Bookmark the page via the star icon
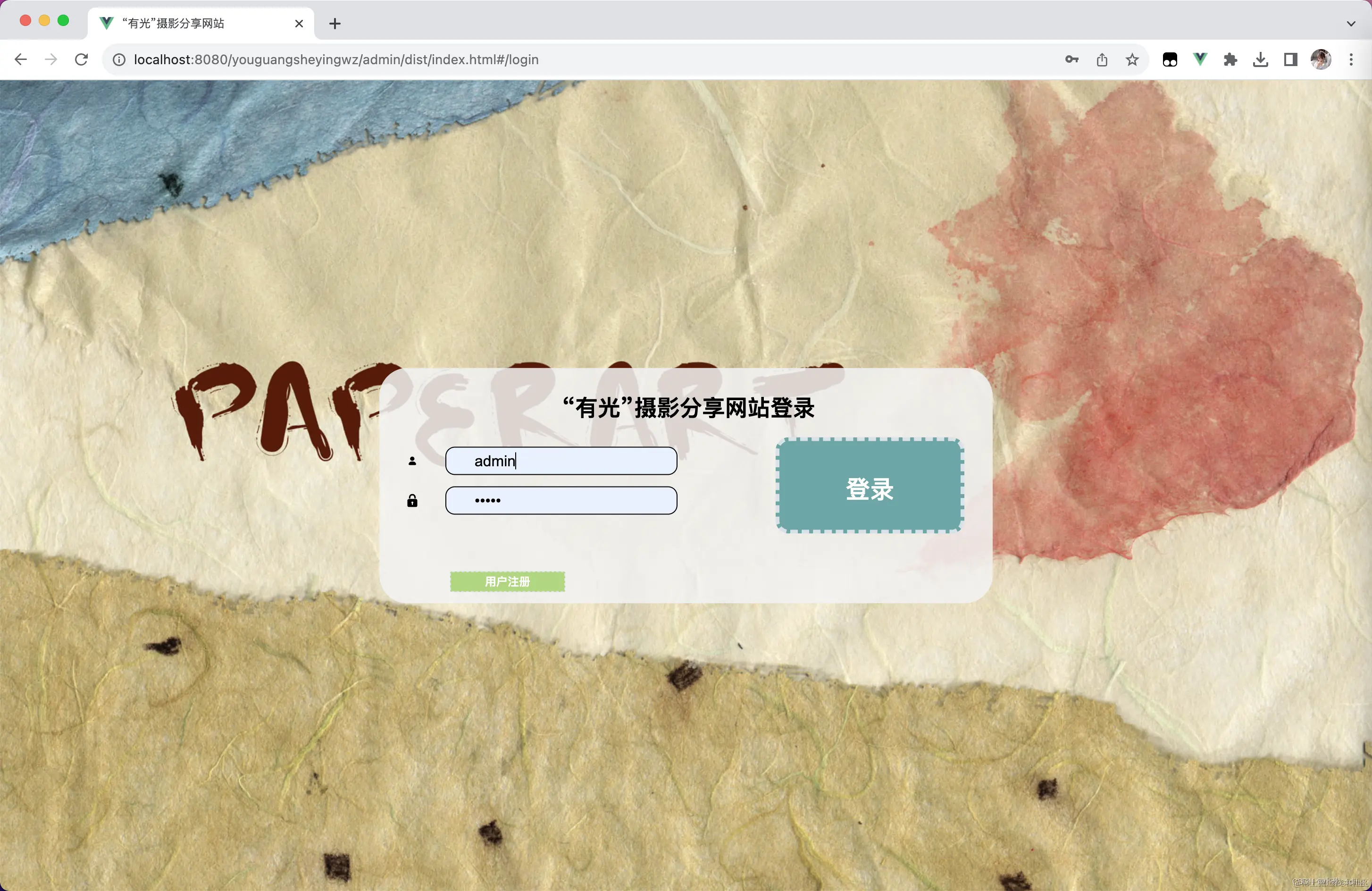Screen dimensions: 1372x891 coord(1131,59)
